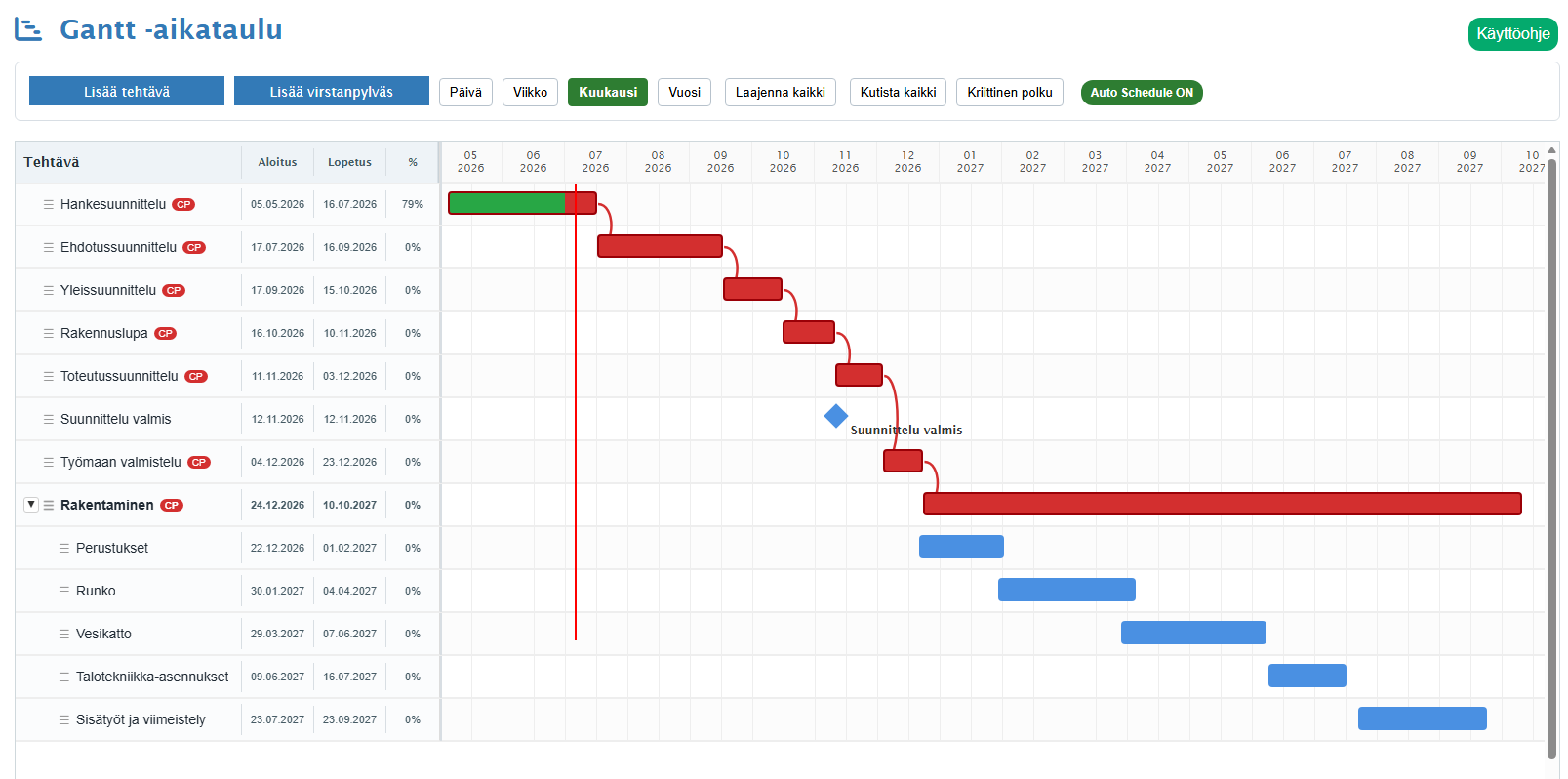The height and width of the screenshot is (779, 1568).
Task: Click the CP badge next to Hankesuunnittelu
Action: tap(183, 205)
